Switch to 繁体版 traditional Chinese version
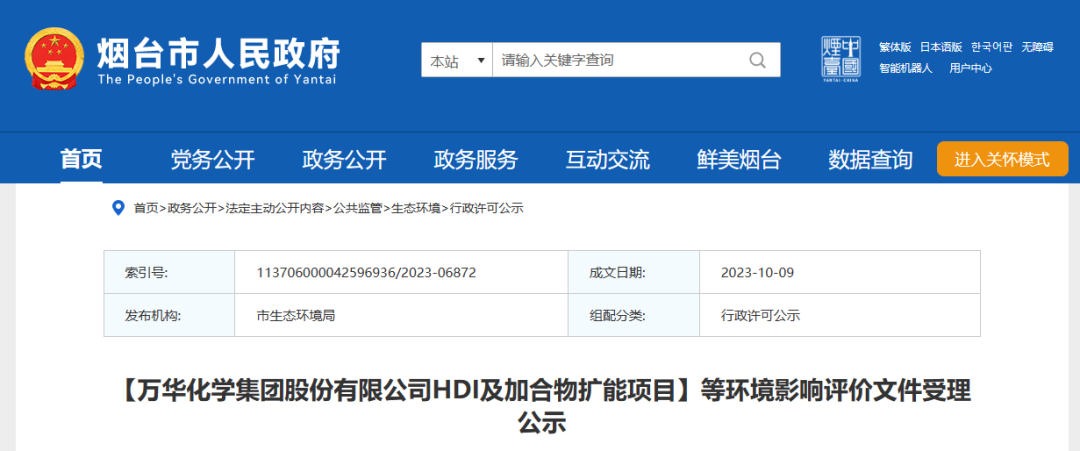This screenshot has width=1080, height=451. point(895,47)
